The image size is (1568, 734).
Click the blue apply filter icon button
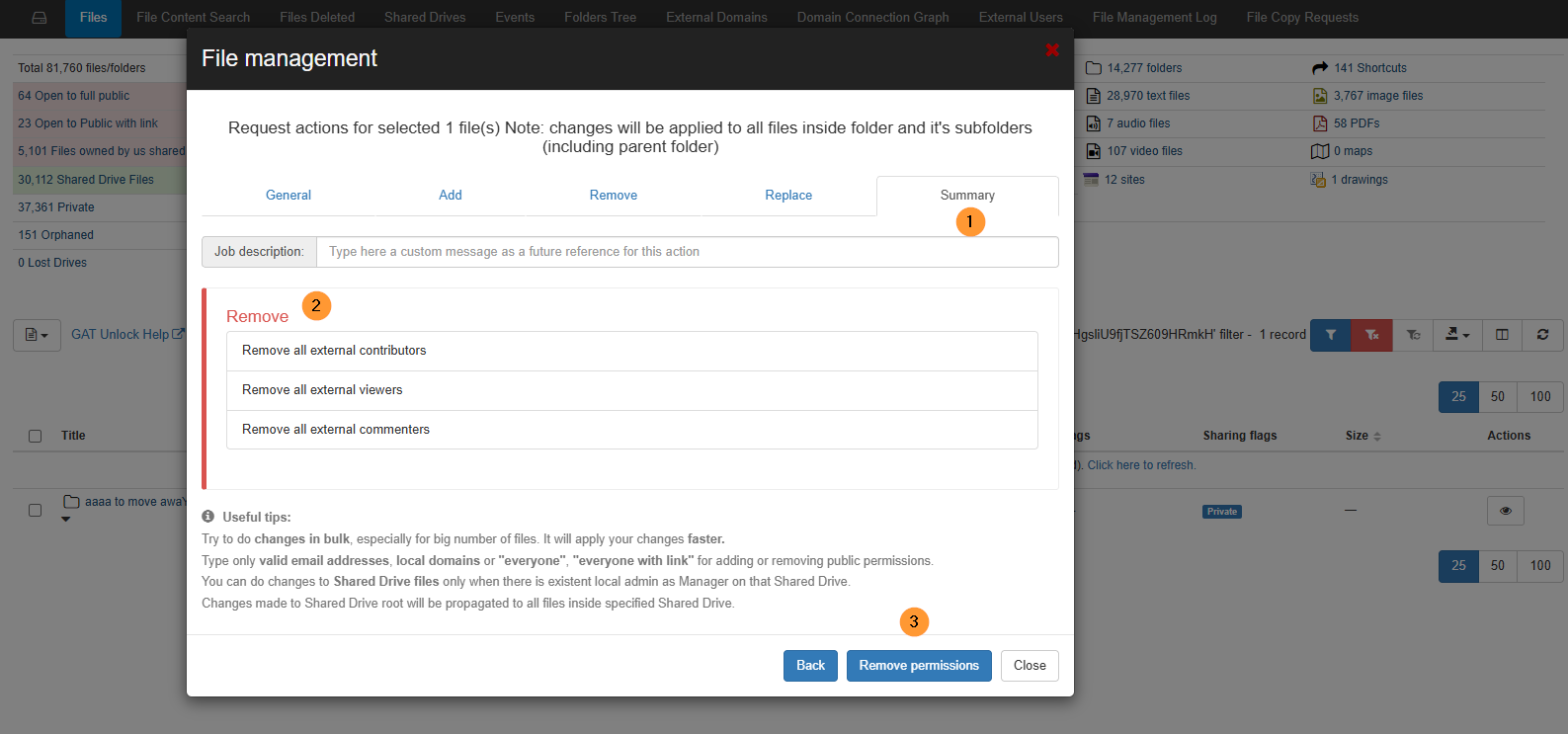point(1331,335)
